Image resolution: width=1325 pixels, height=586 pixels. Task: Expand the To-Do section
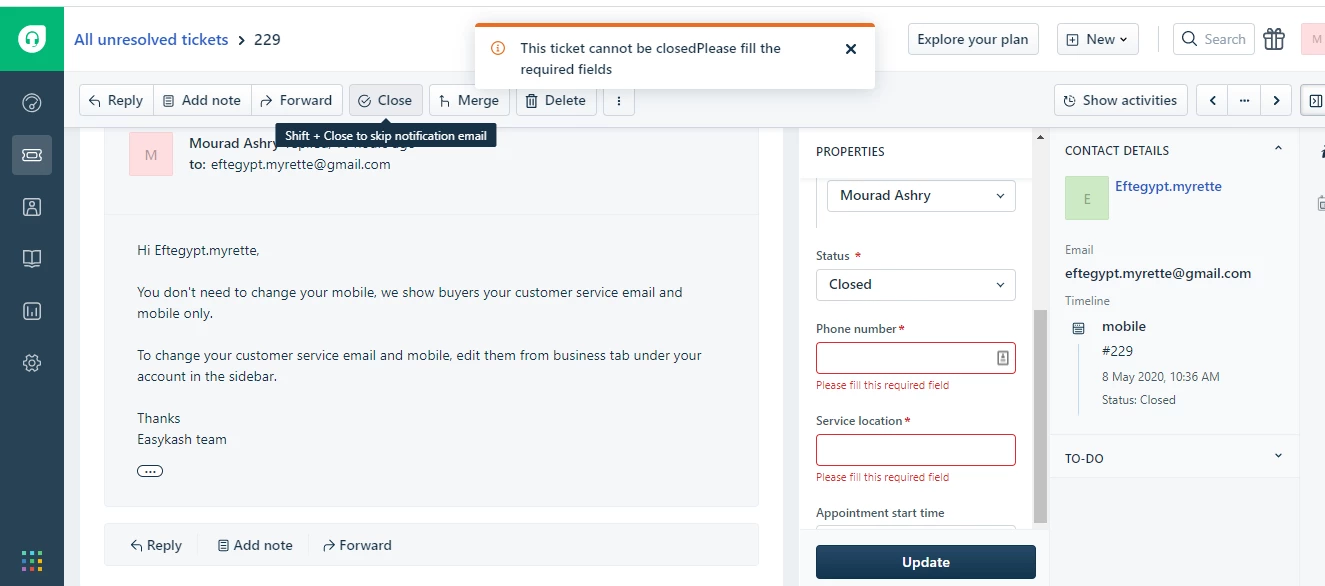(1278, 457)
